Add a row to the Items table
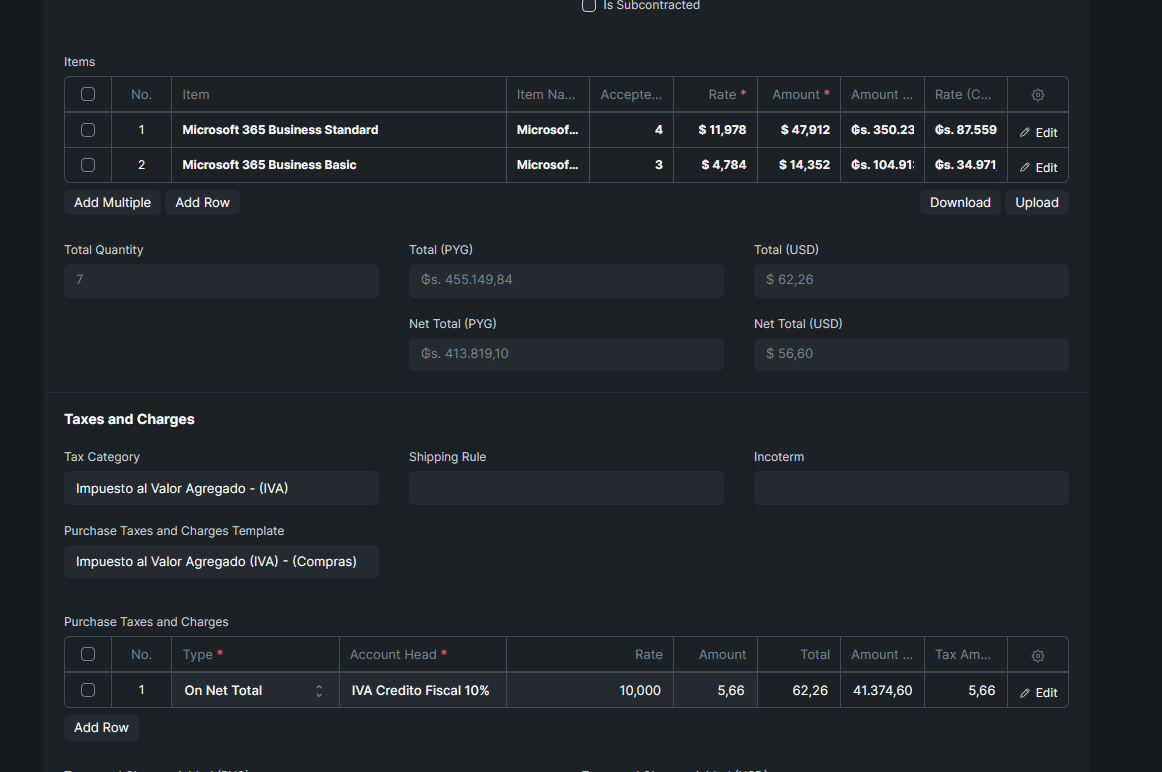1162x772 pixels. point(202,202)
